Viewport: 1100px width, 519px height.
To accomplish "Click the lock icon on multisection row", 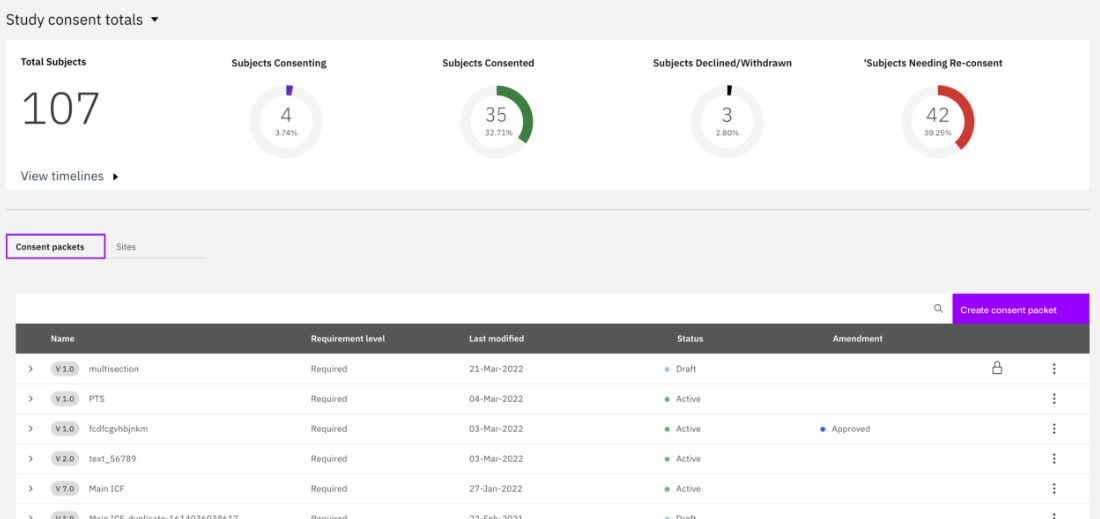I will pyautogui.click(x=996, y=368).
